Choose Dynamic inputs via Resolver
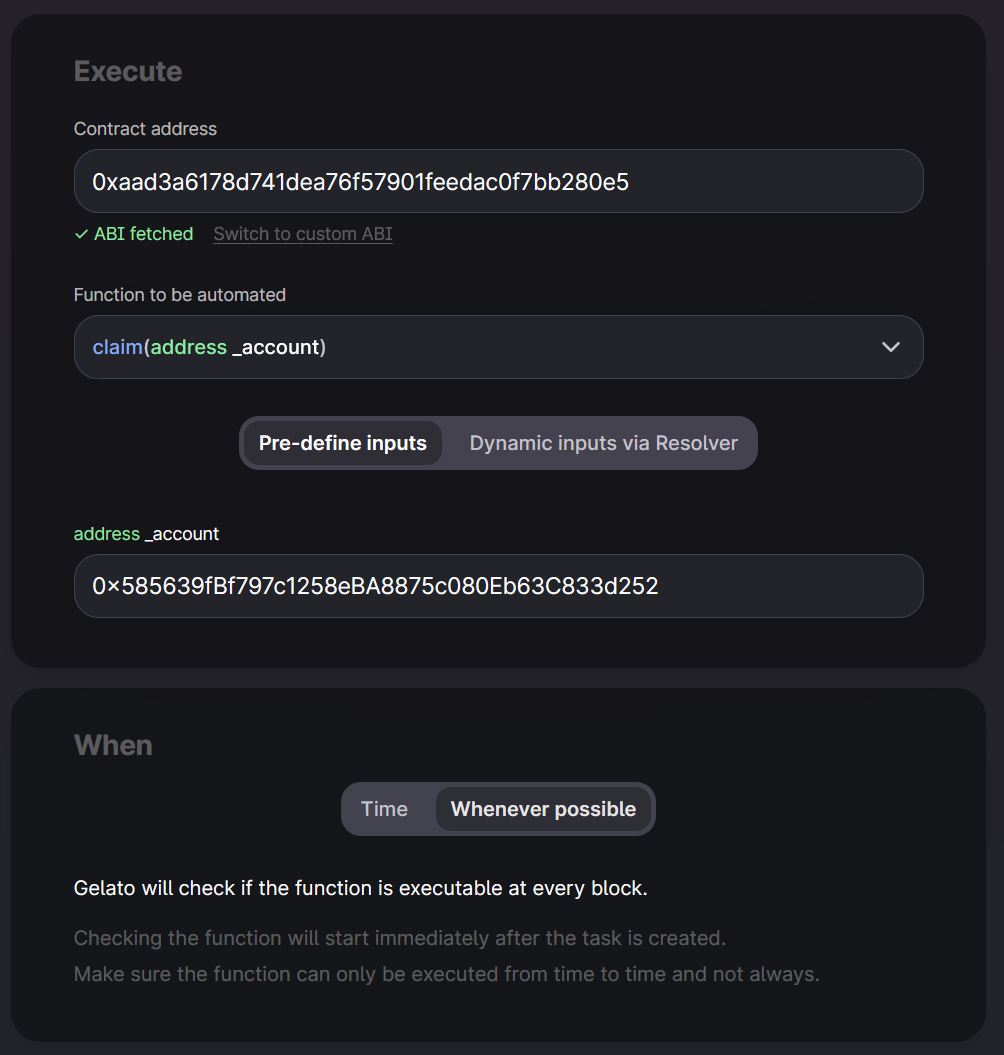Image resolution: width=1004 pixels, height=1055 pixels. click(603, 443)
